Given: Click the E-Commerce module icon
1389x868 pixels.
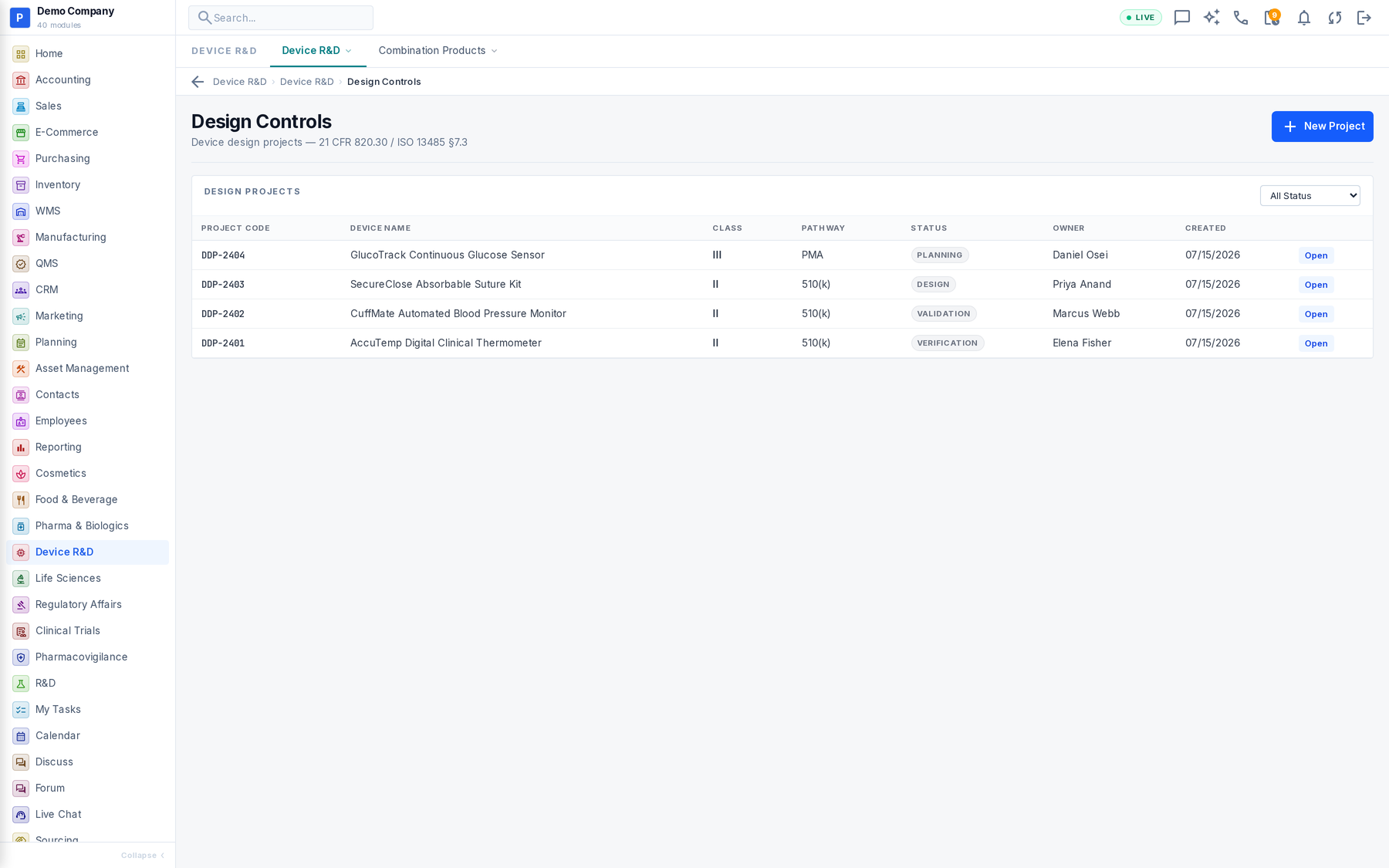Looking at the screenshot, I should pos(21,133).
